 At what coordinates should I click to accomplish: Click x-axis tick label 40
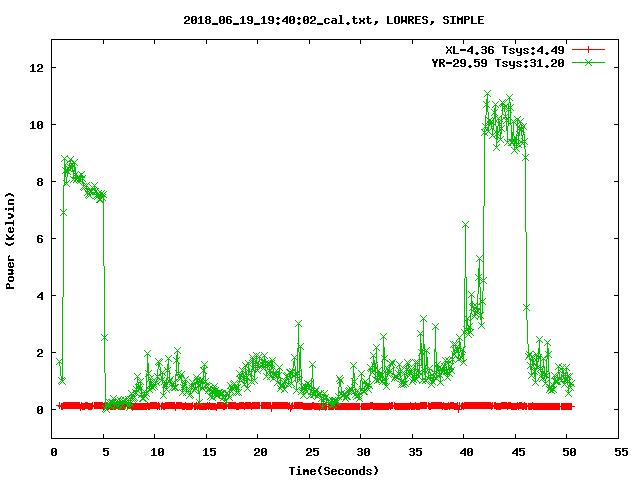coord(467,452)
